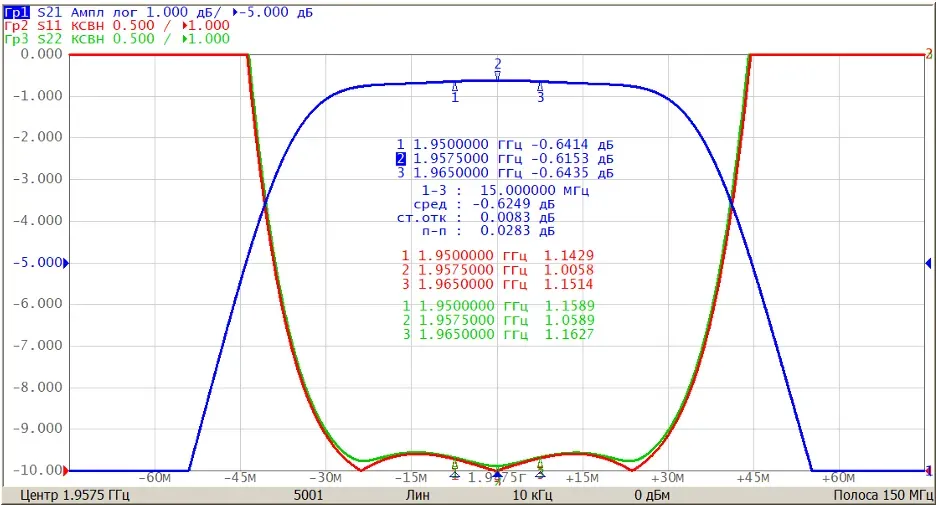Click the 10 кГц IF bandwidth field
936x505 pixels.
coord(532,495)
